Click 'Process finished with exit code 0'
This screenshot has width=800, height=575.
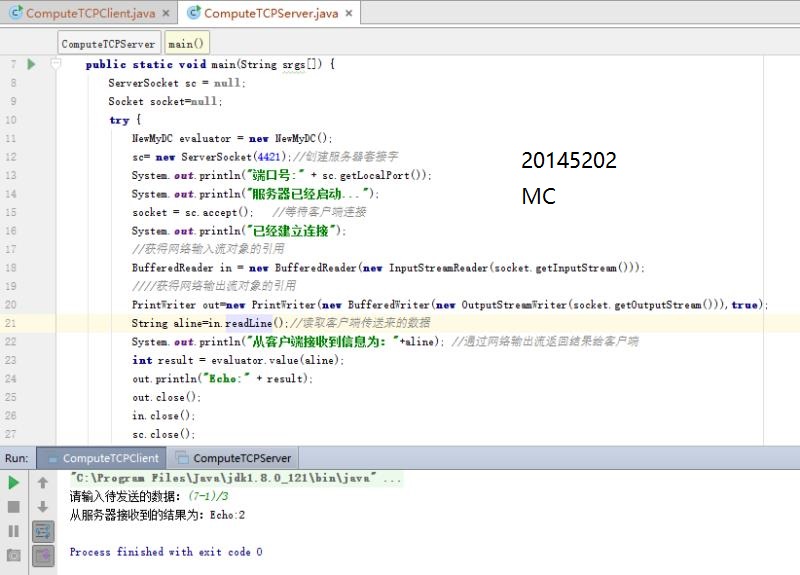(x=166, y=552)
